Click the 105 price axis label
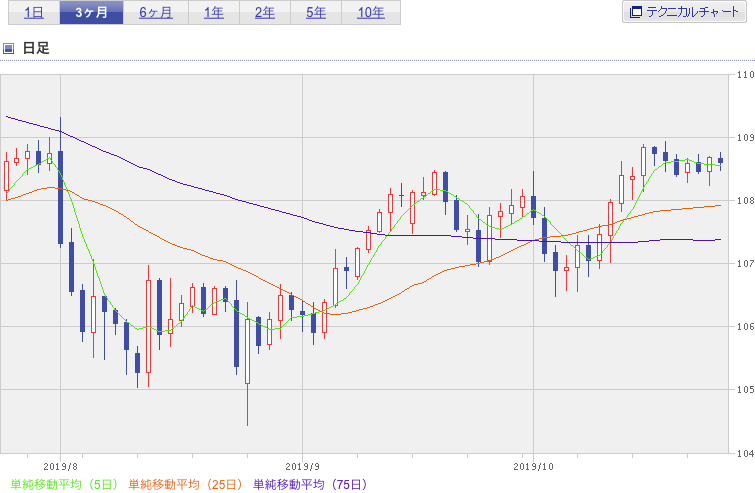Viewport: 755px width, 493px height. pos(745,390)
